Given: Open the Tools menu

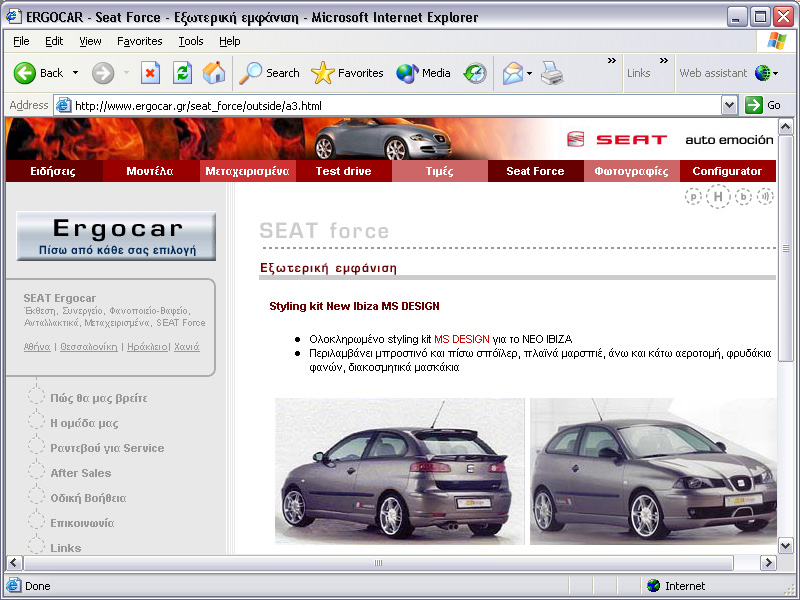Looking at the screenshot, I should 191,41.
